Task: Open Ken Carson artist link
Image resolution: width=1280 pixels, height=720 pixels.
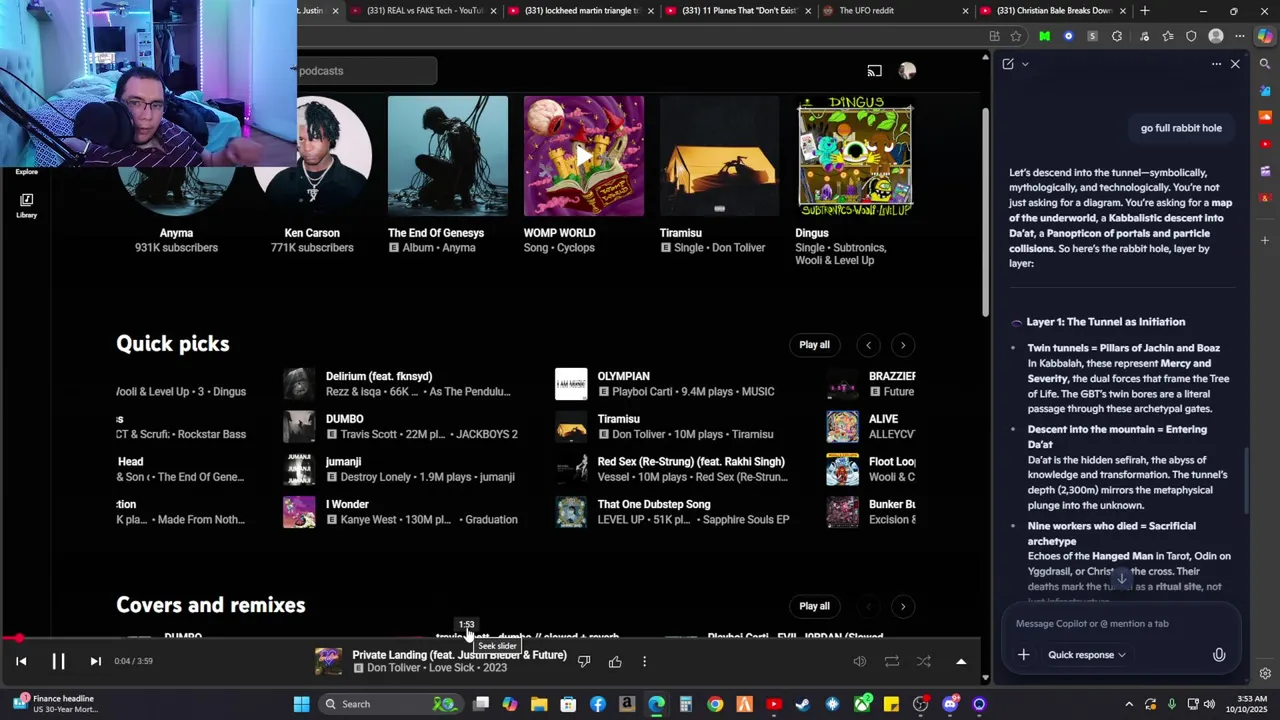Action: coord(312,233)
